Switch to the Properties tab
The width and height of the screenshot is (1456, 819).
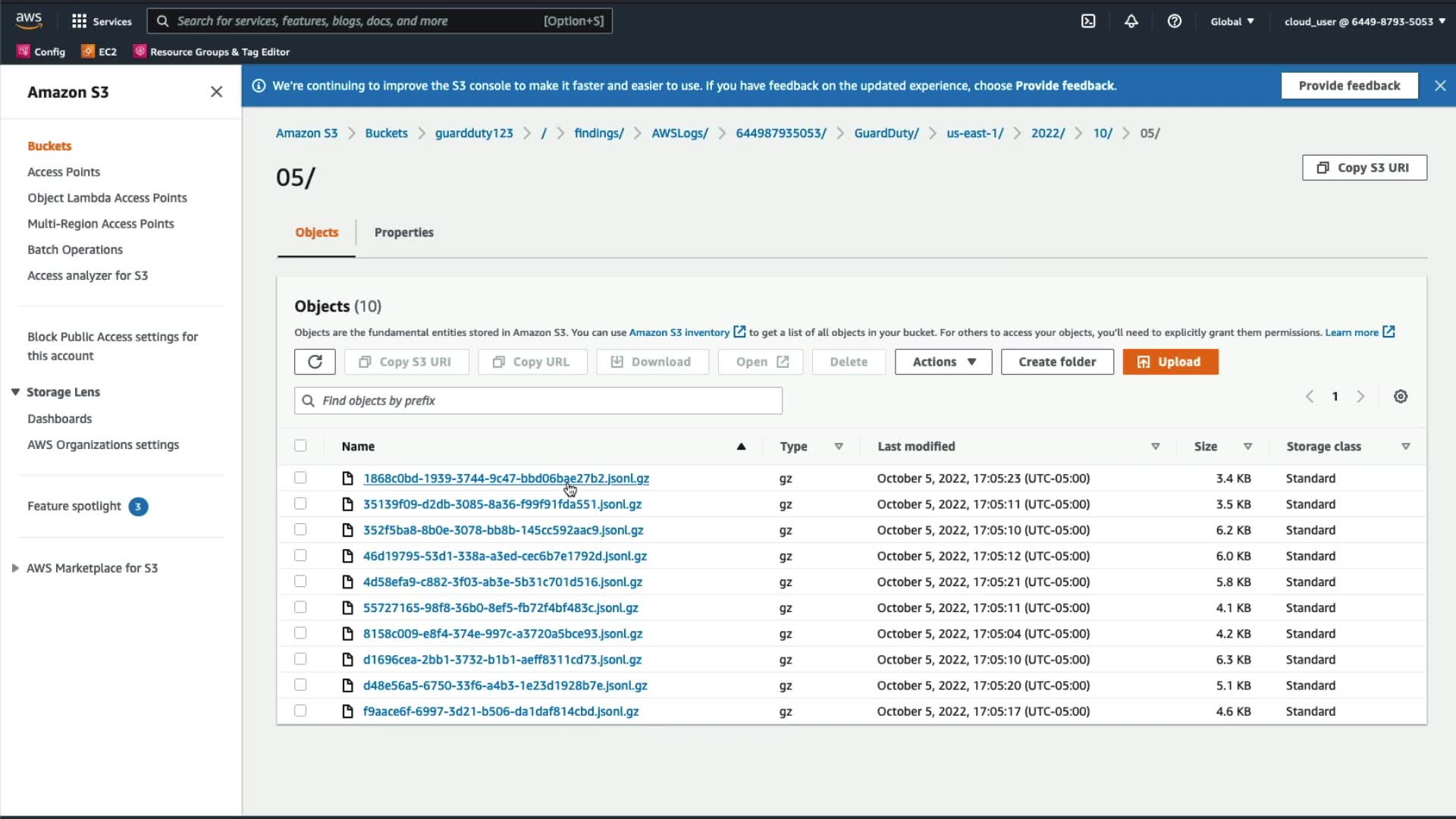click(403, 233)
